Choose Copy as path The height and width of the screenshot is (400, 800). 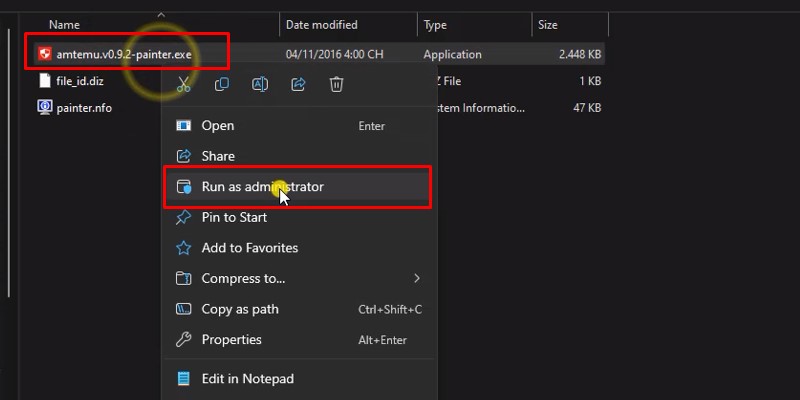tap(240, 309)
